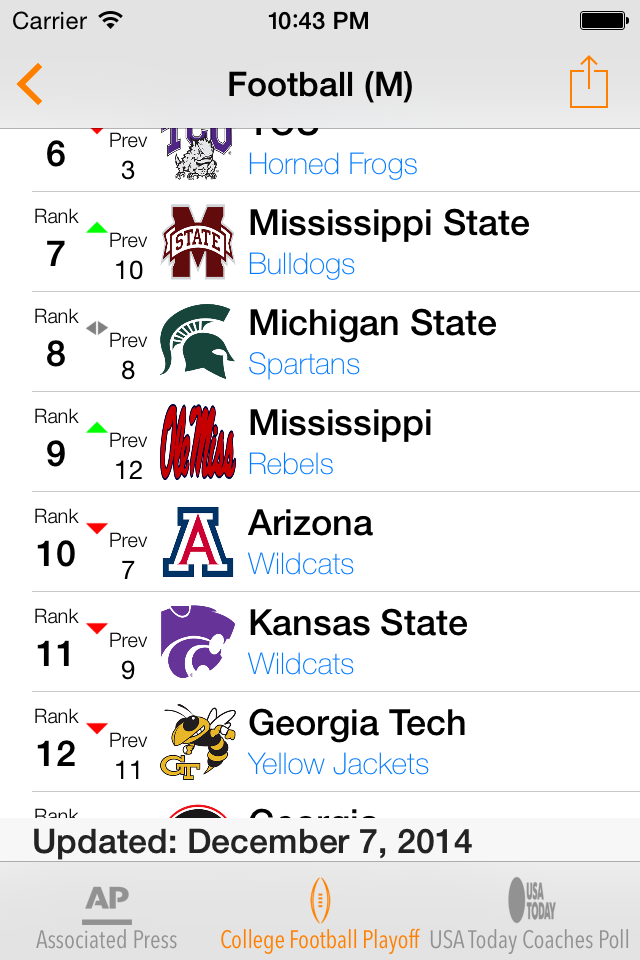Tap the orange back arrow
Image resolution: width=640 pixels, height=960 pixels.
[x=30, y=84]
